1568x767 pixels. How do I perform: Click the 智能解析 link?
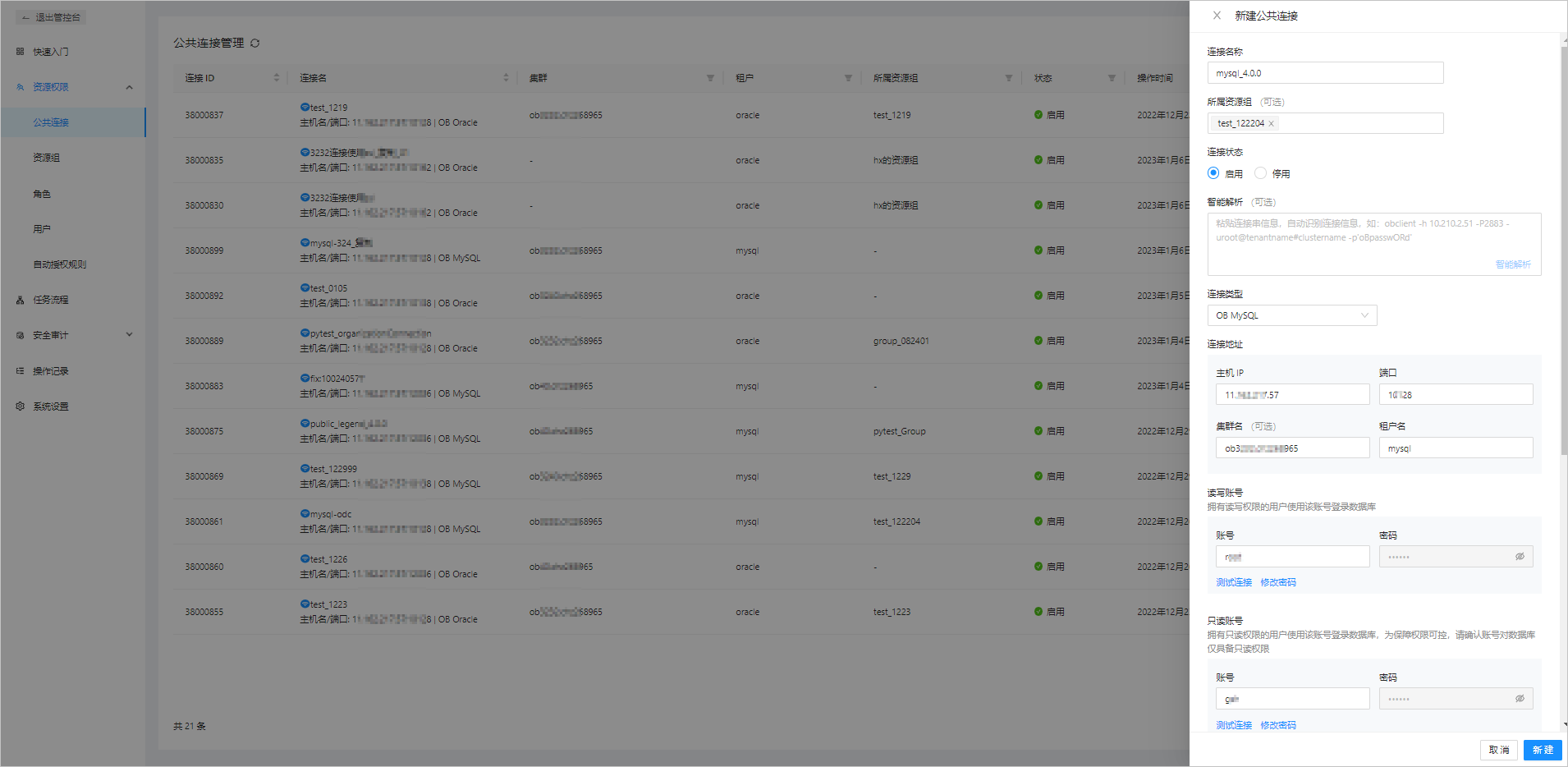coord(1513,264)
